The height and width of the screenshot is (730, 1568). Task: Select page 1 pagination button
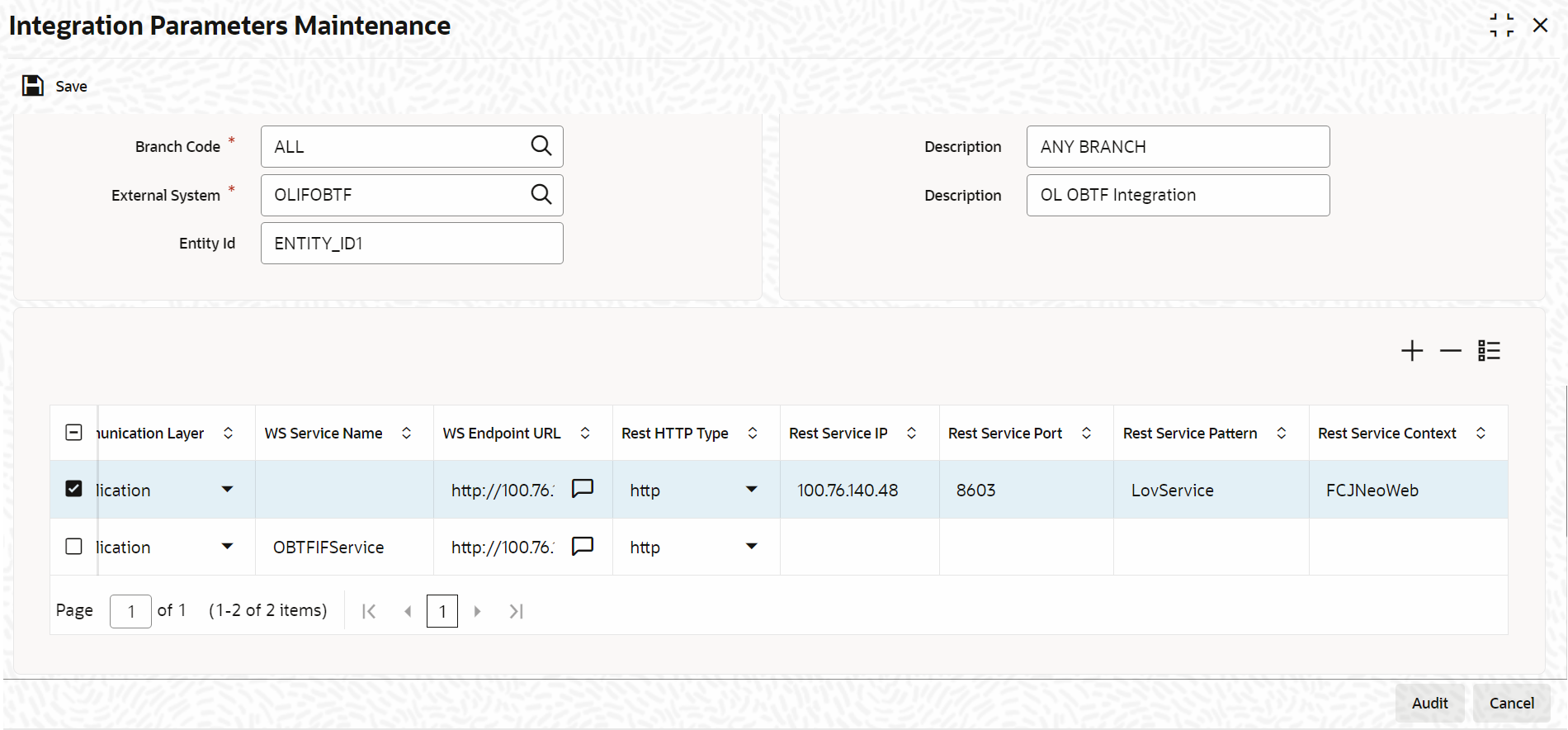tap(442, 611)
